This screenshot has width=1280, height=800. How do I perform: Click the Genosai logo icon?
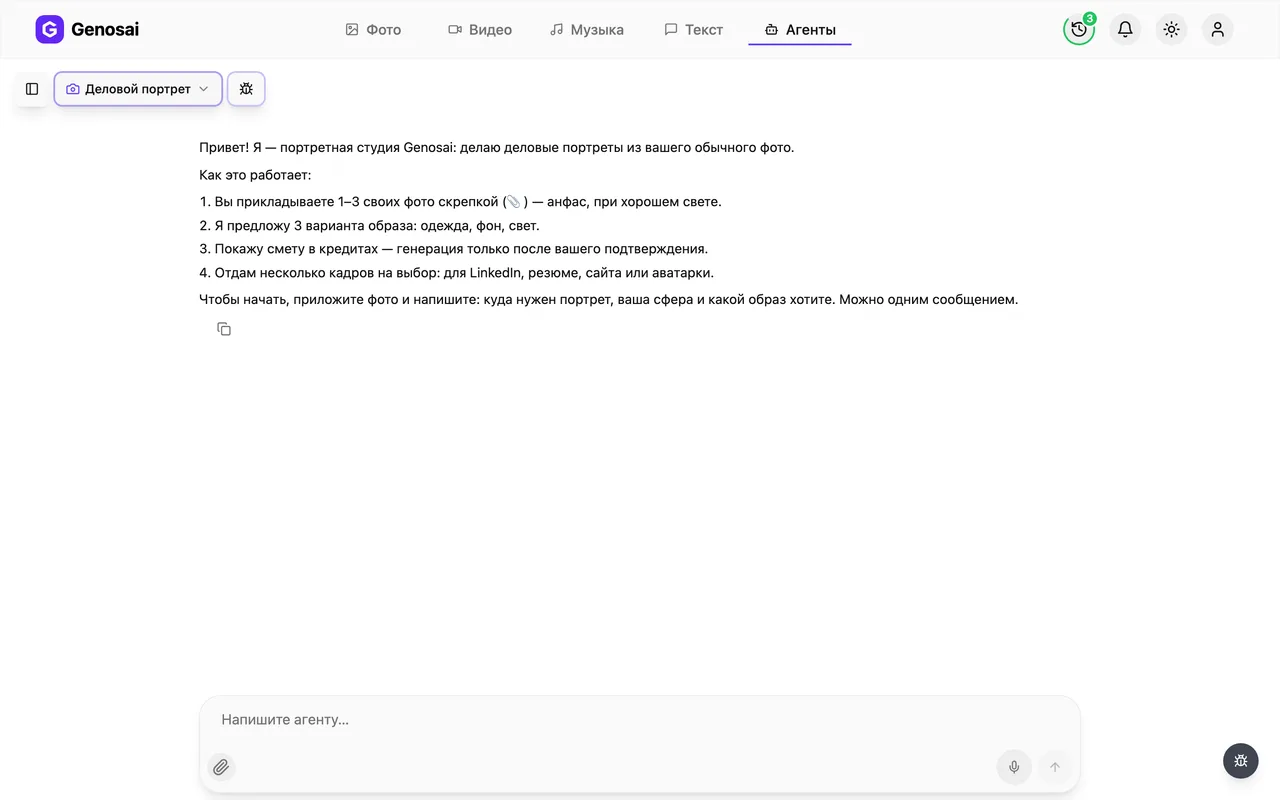click(49, 30)
